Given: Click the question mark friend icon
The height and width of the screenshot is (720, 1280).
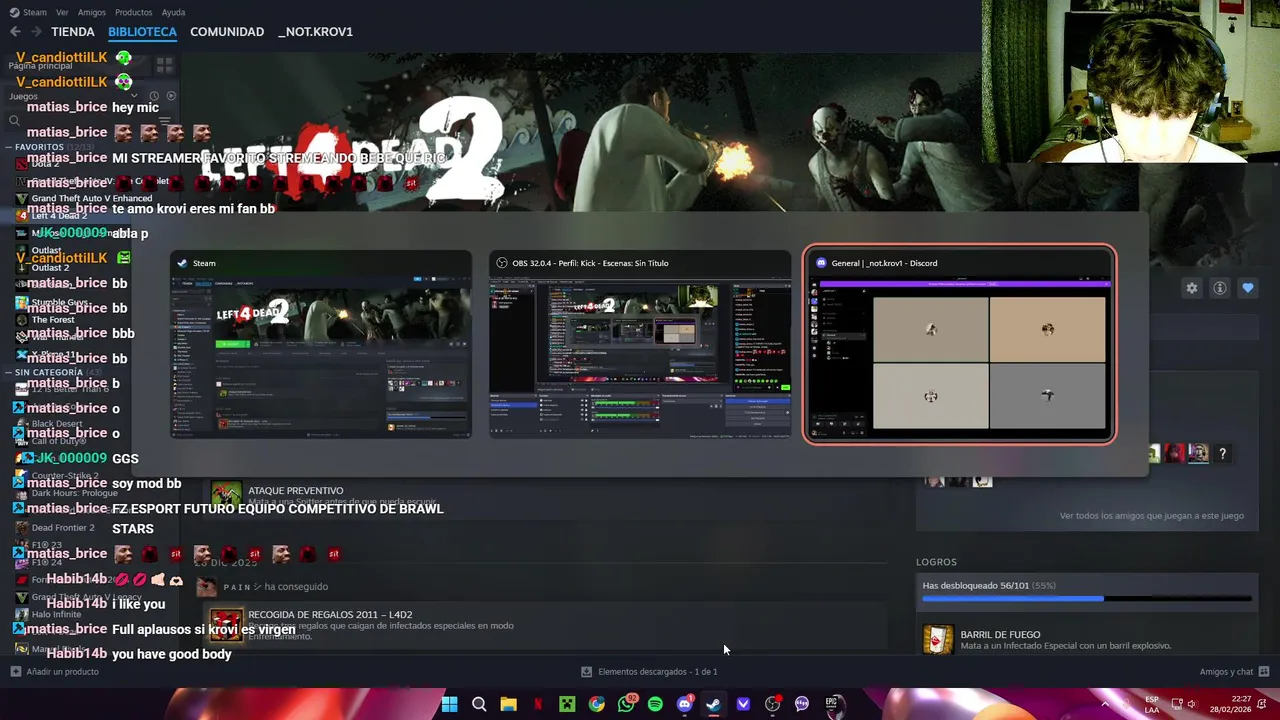Looking at the screenshot, I should tap(1221, 454).
